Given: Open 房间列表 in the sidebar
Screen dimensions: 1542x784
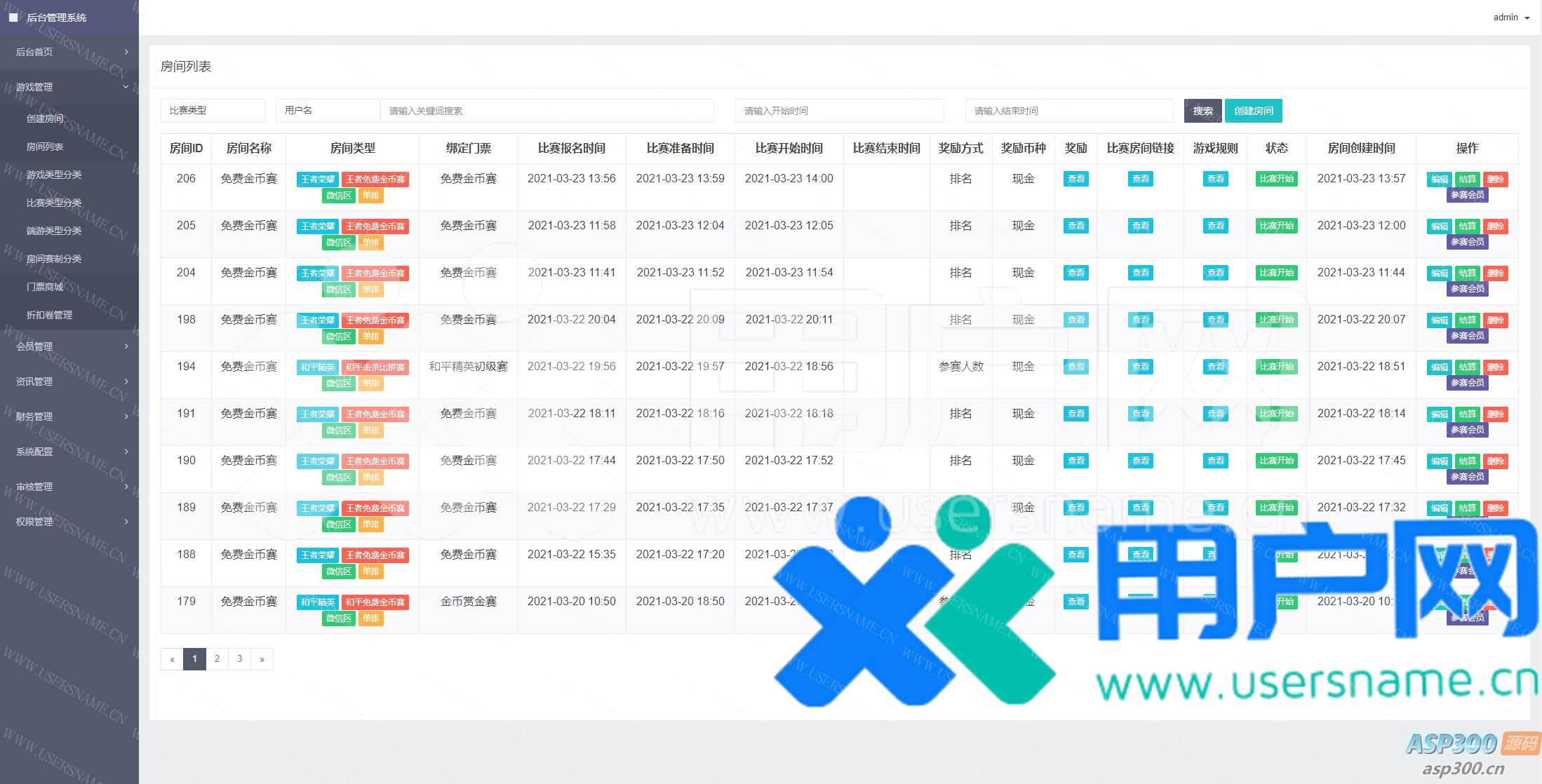Looking at the screenshot, I should [45, 147].
